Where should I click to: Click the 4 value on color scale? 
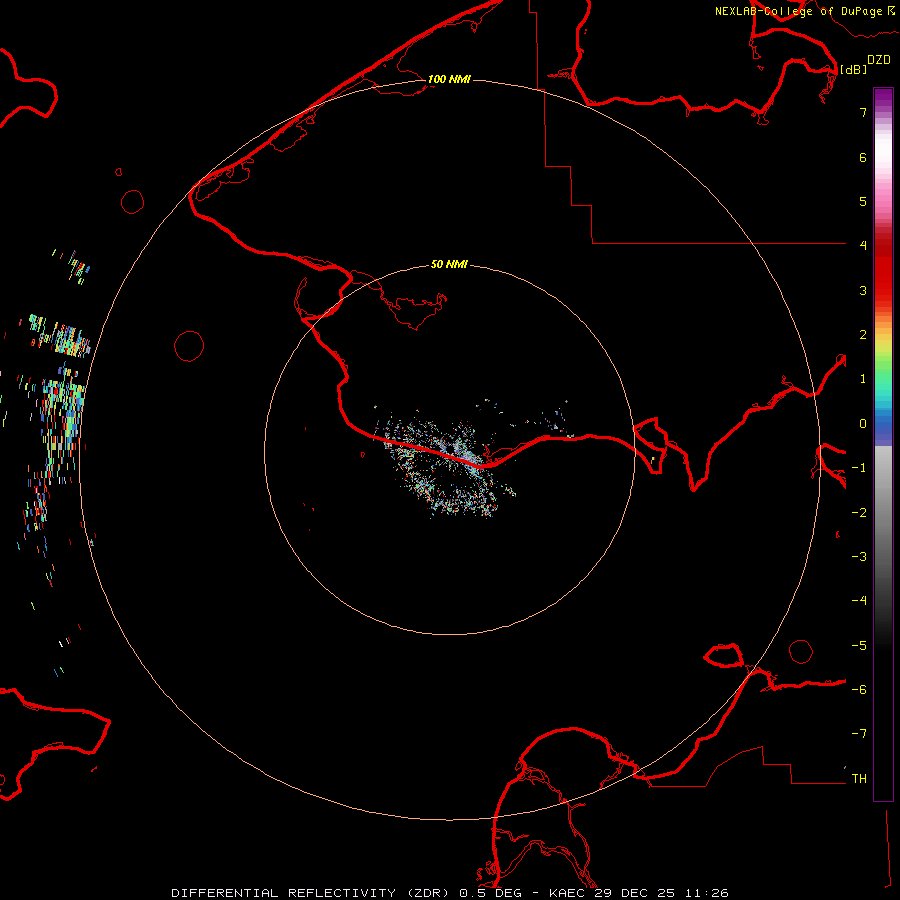[x=863, y=246]
